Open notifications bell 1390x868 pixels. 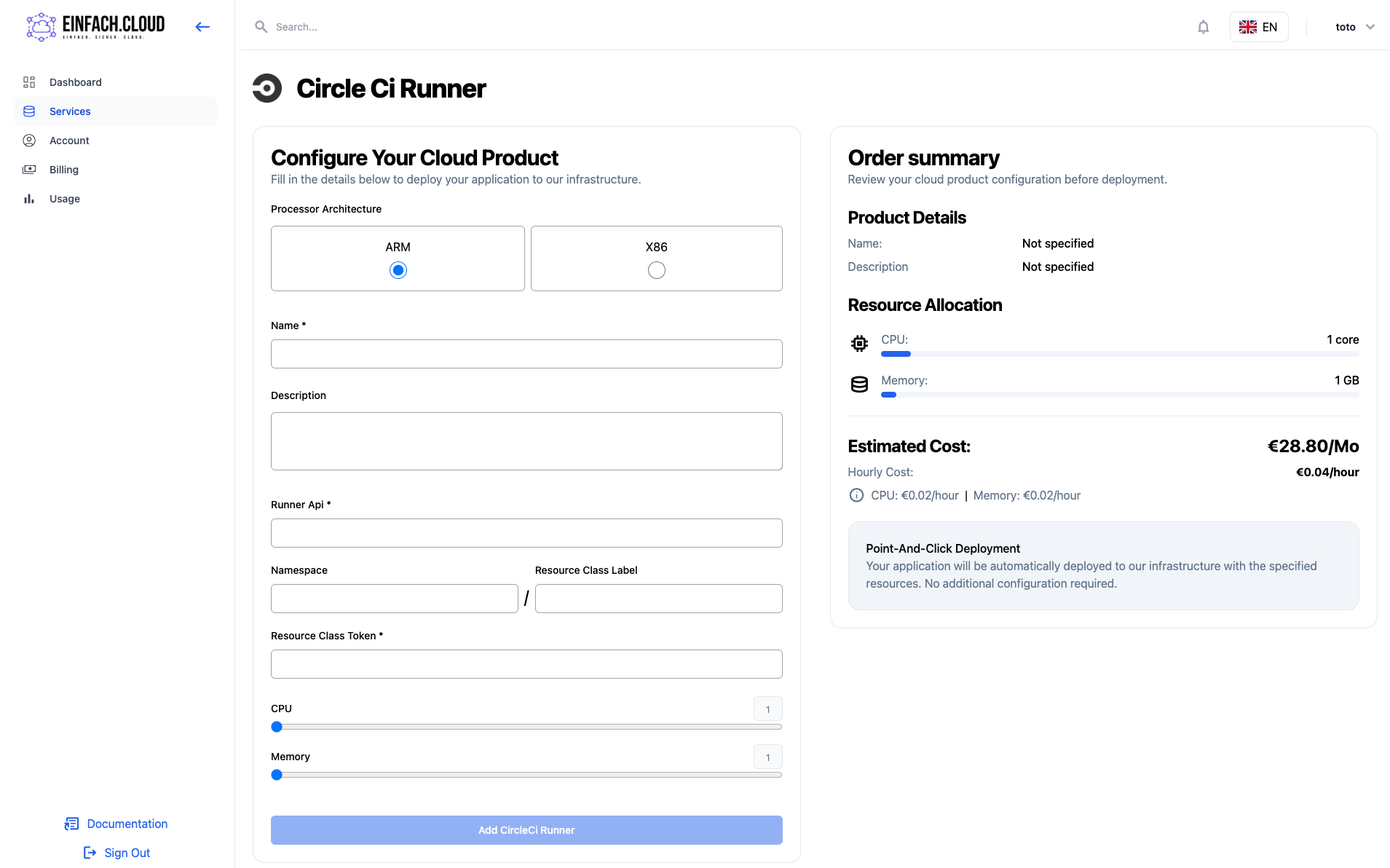[1203, 27]
